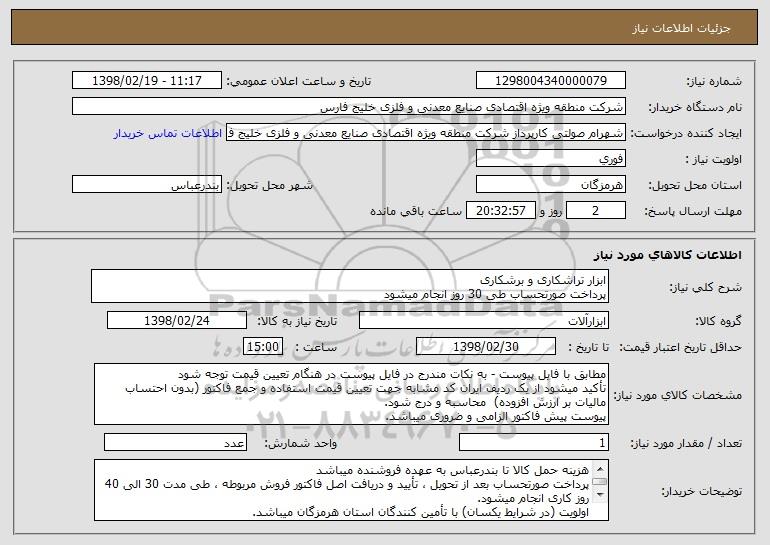Image resolution: width=770 pixels, height=545 pixels.
Task: Click the label استان محل تحویل
Action: pos(695,186)
